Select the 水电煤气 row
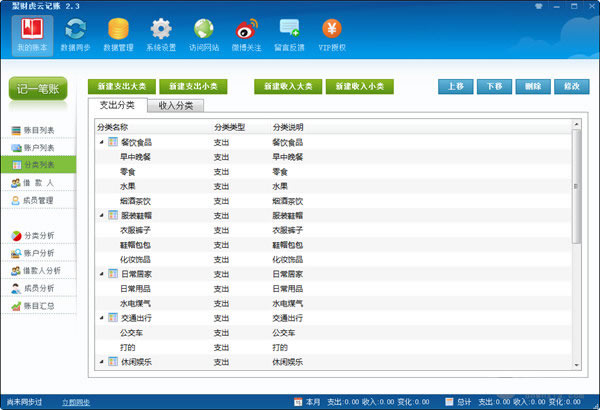 (x=333, y=303)
